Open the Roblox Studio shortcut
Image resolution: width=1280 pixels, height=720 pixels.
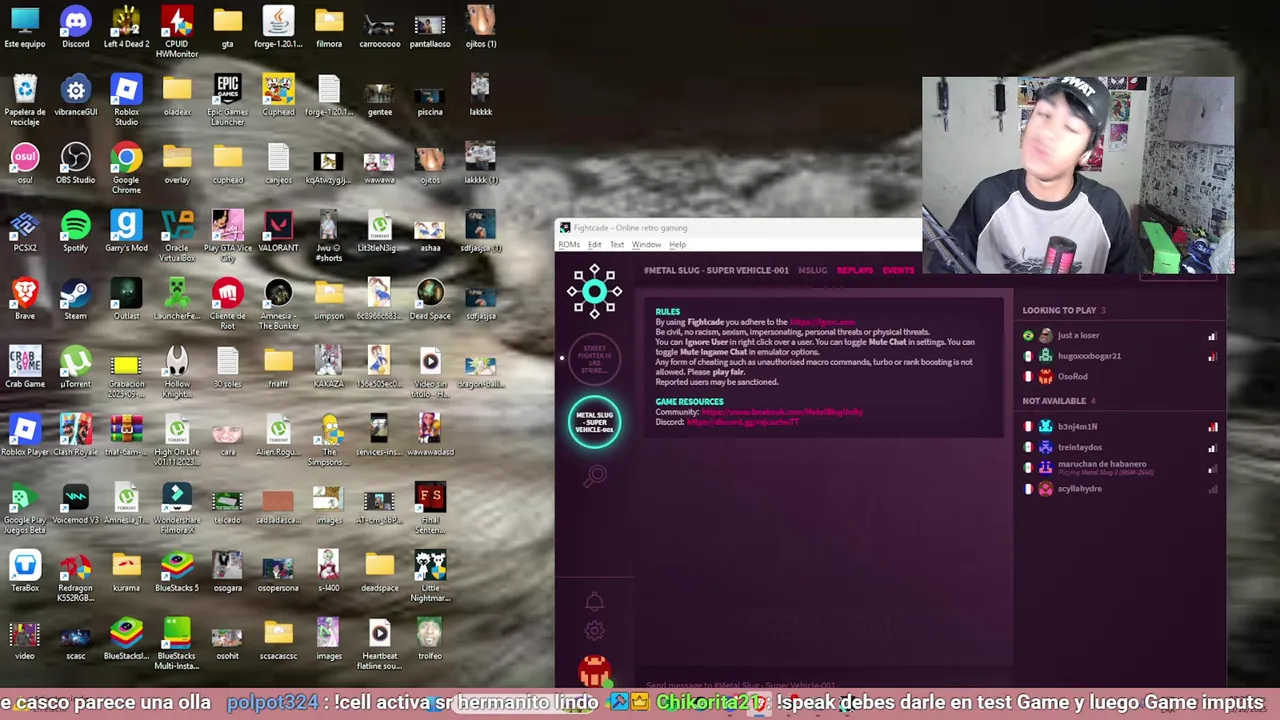pos(126,101)
